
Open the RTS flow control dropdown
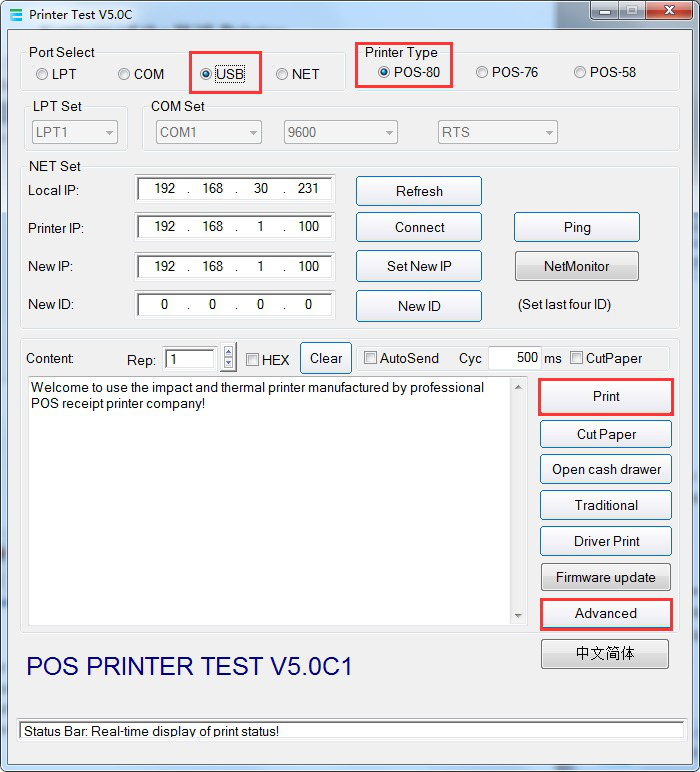pos(498,132)
